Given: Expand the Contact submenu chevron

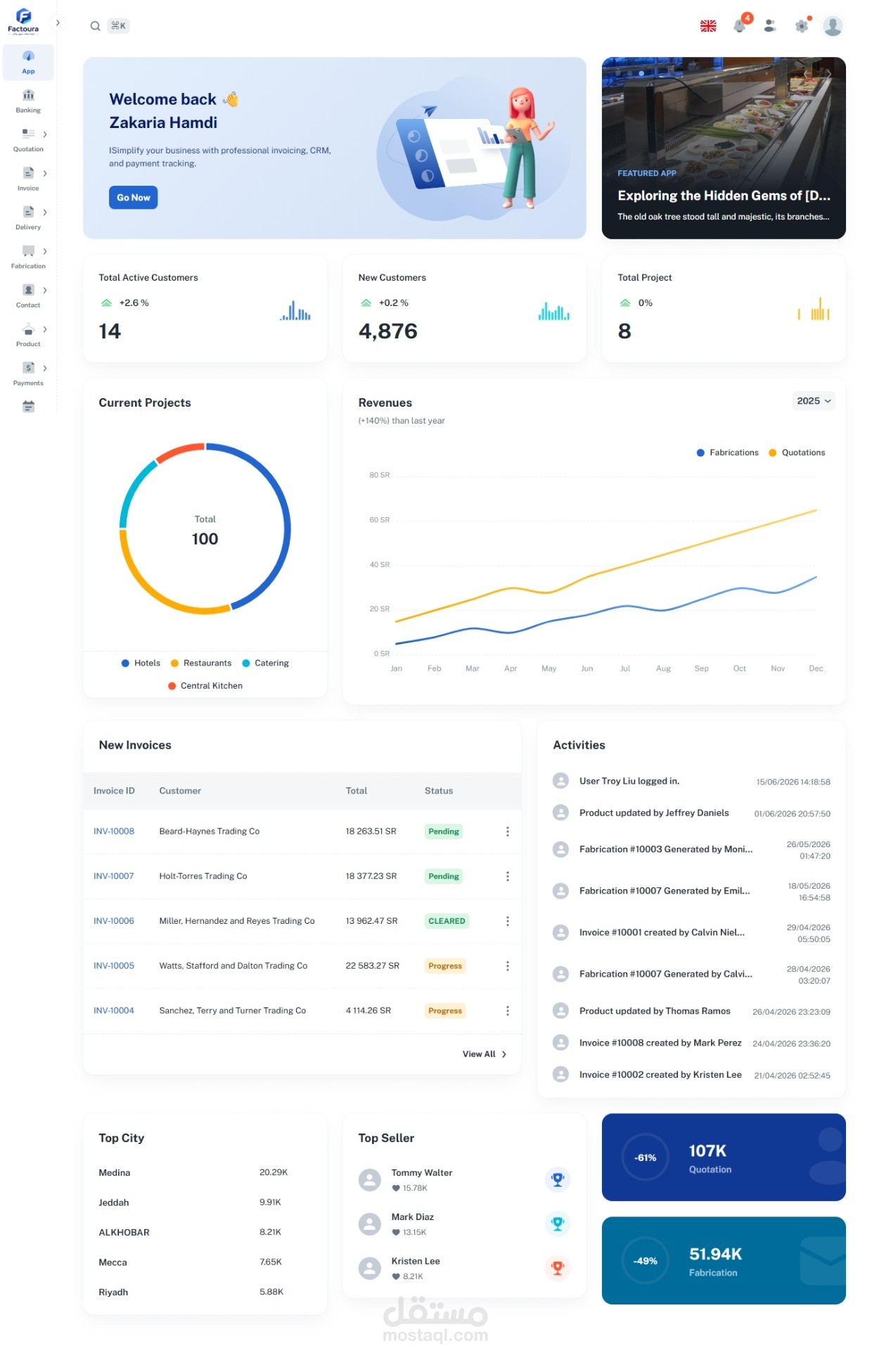Looking at the screenshot, I should click(45, 290).
